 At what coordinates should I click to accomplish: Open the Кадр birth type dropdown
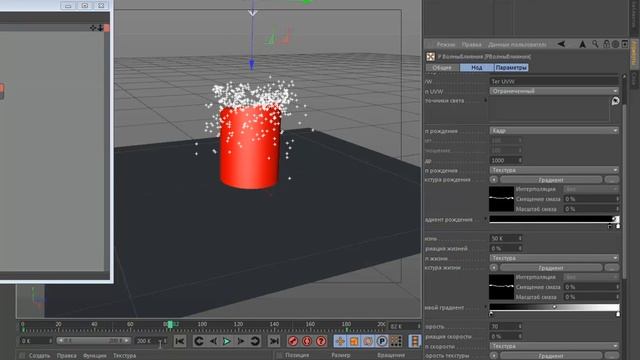[554, 131]
